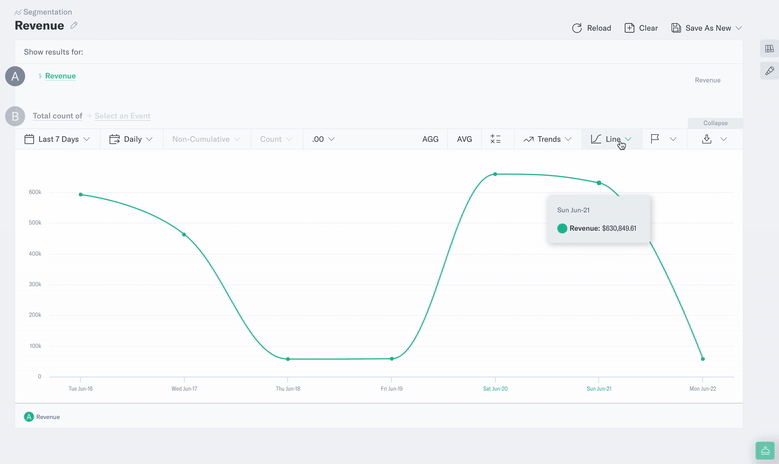Click the Clear button

(x=641, y=28)
